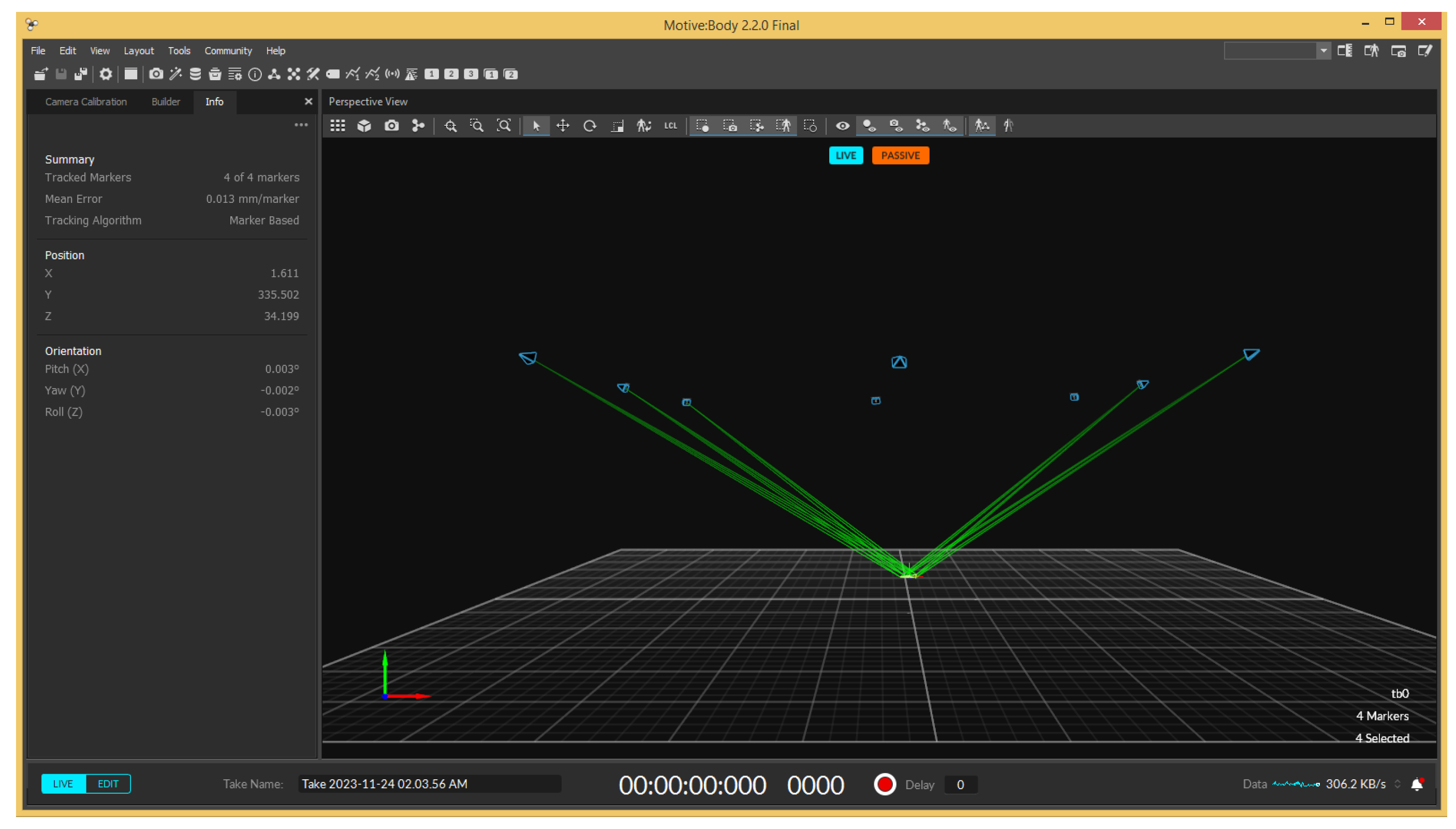Open the layout dropdown at top right
The height and width of the screenshot is (829, 1456).
[x=1323, y=51]
